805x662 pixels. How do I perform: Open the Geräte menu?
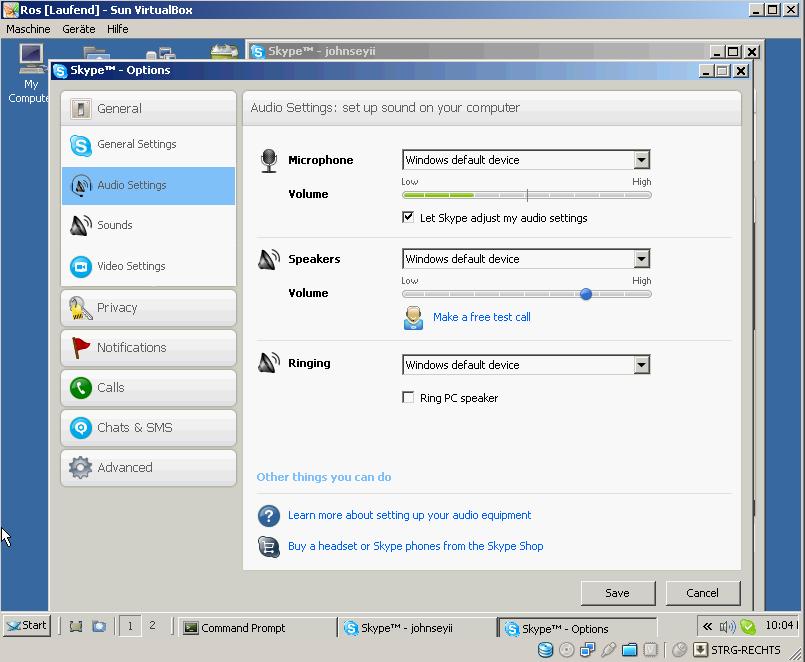click(x=79, y=29)
